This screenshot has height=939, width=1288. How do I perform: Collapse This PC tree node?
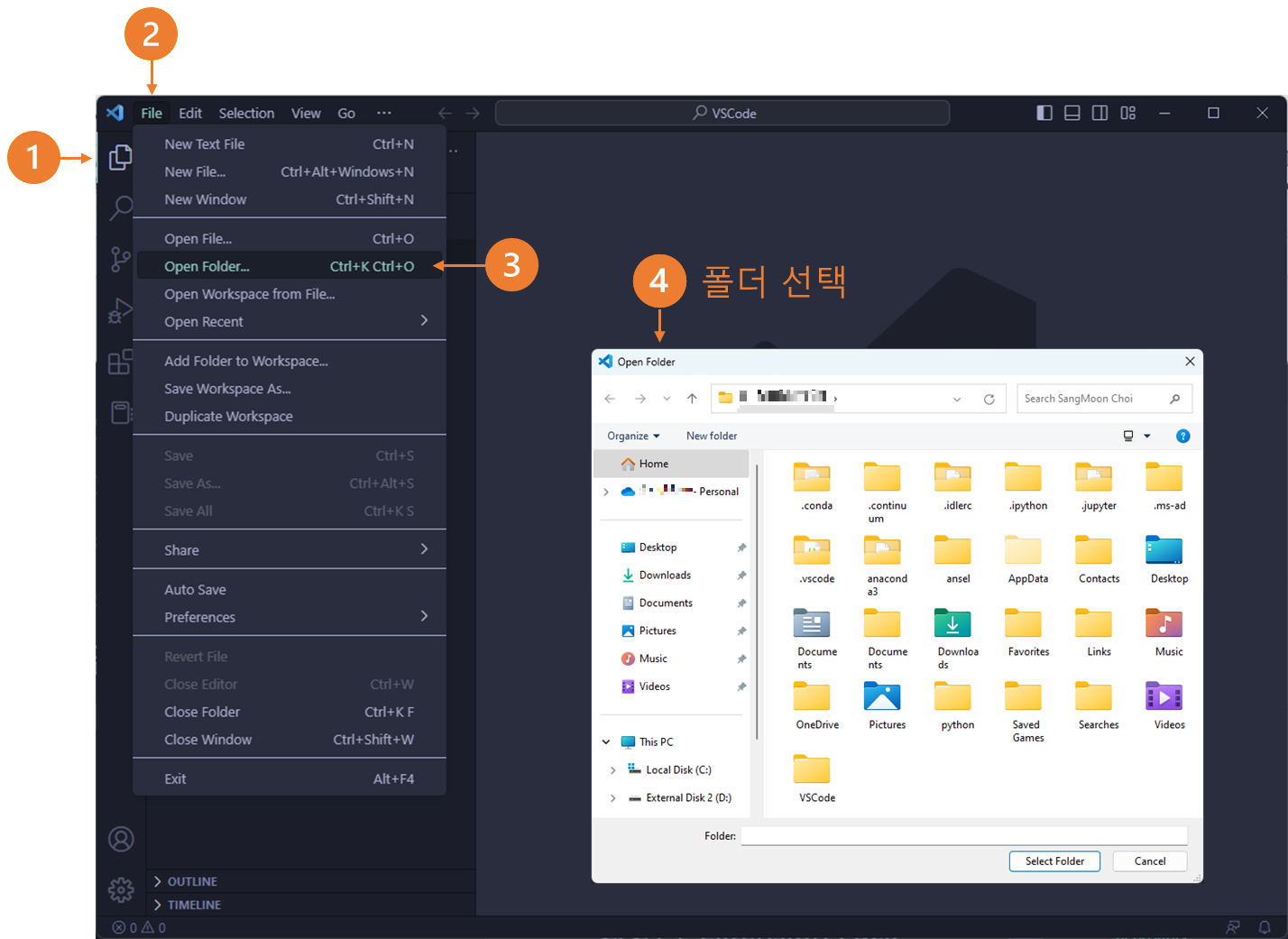click(606, 742)
